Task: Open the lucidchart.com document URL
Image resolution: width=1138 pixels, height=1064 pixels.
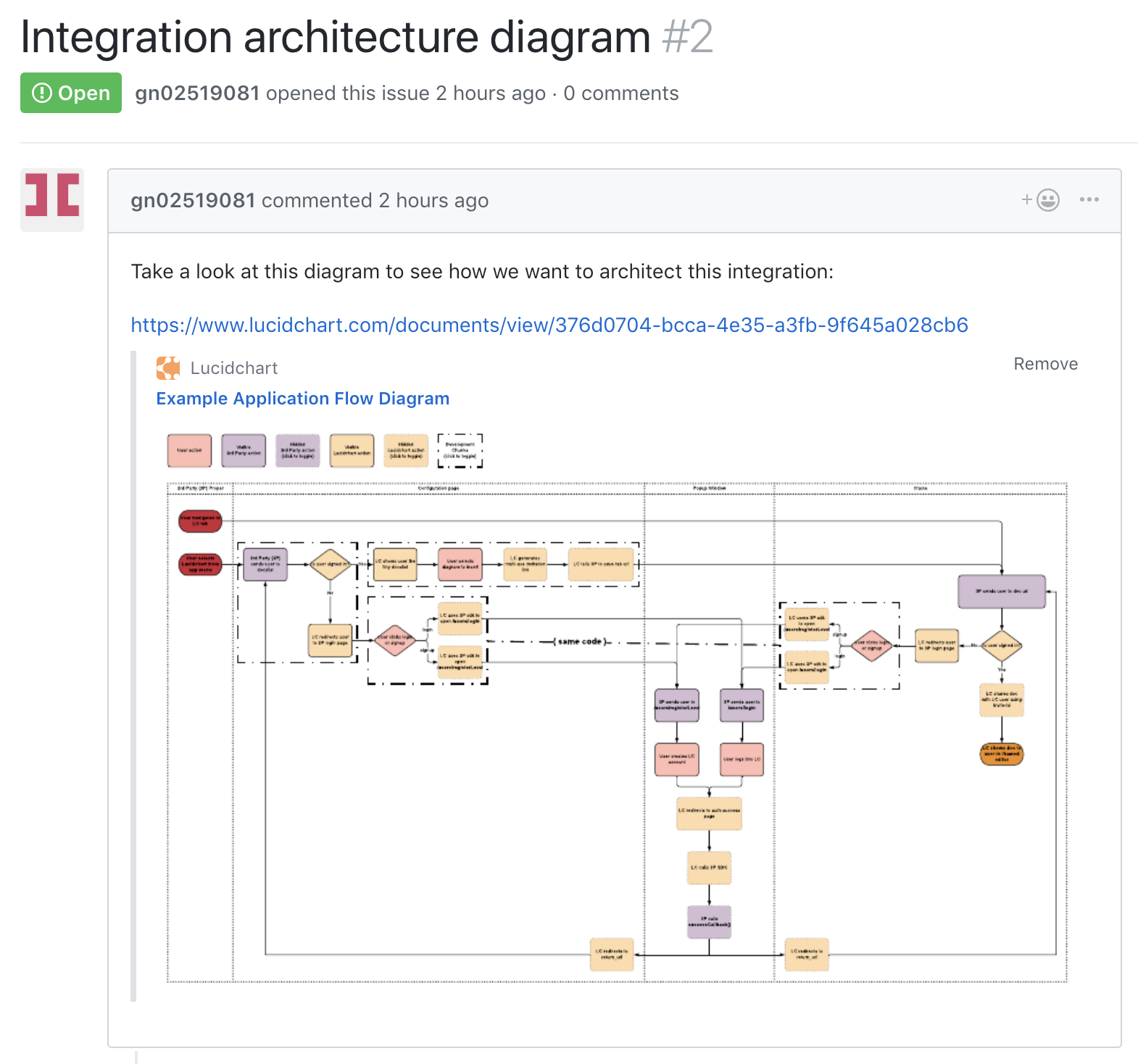Action: pos(549,325)
